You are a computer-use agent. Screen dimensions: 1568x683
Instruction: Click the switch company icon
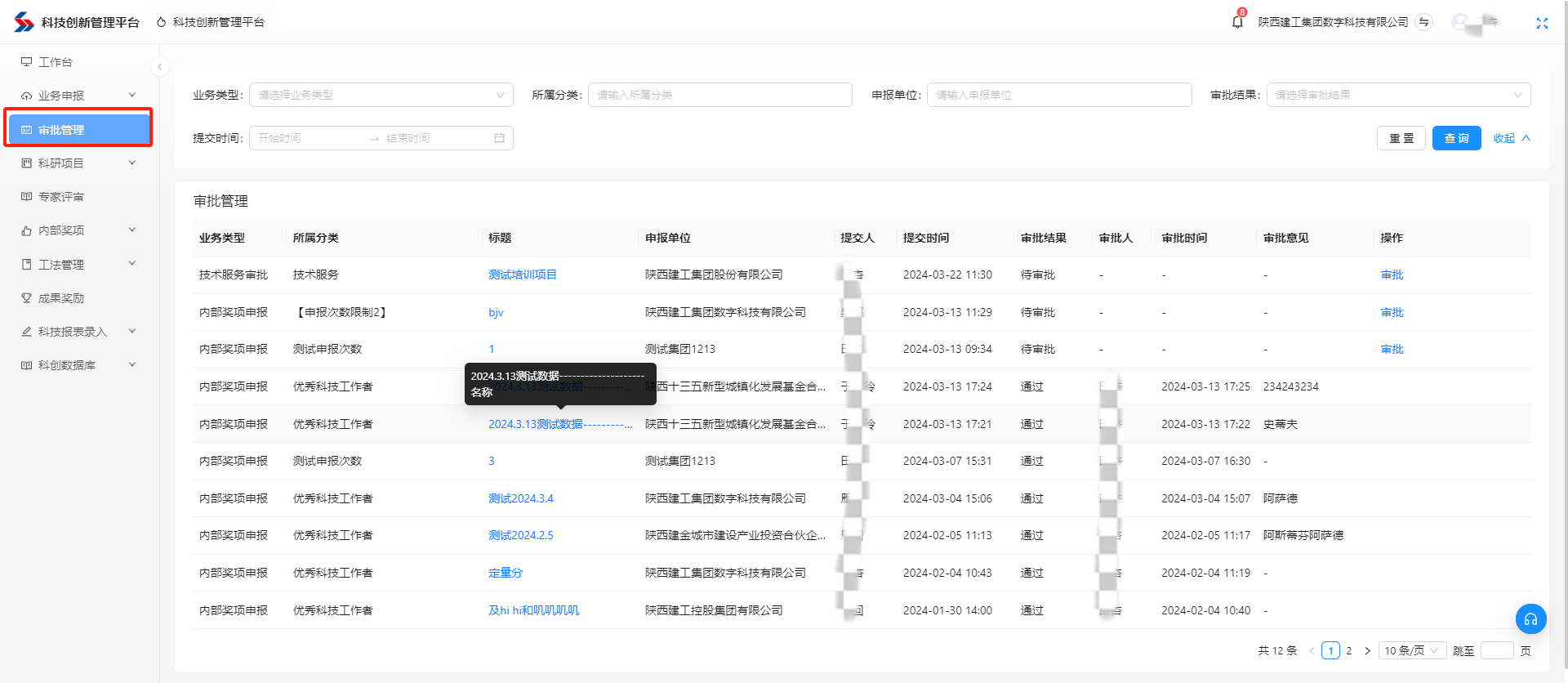[1424, 22]
